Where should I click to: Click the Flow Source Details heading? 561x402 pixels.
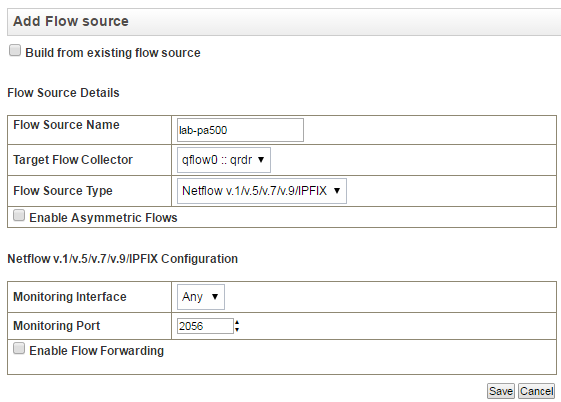click(x=63, y=93)
